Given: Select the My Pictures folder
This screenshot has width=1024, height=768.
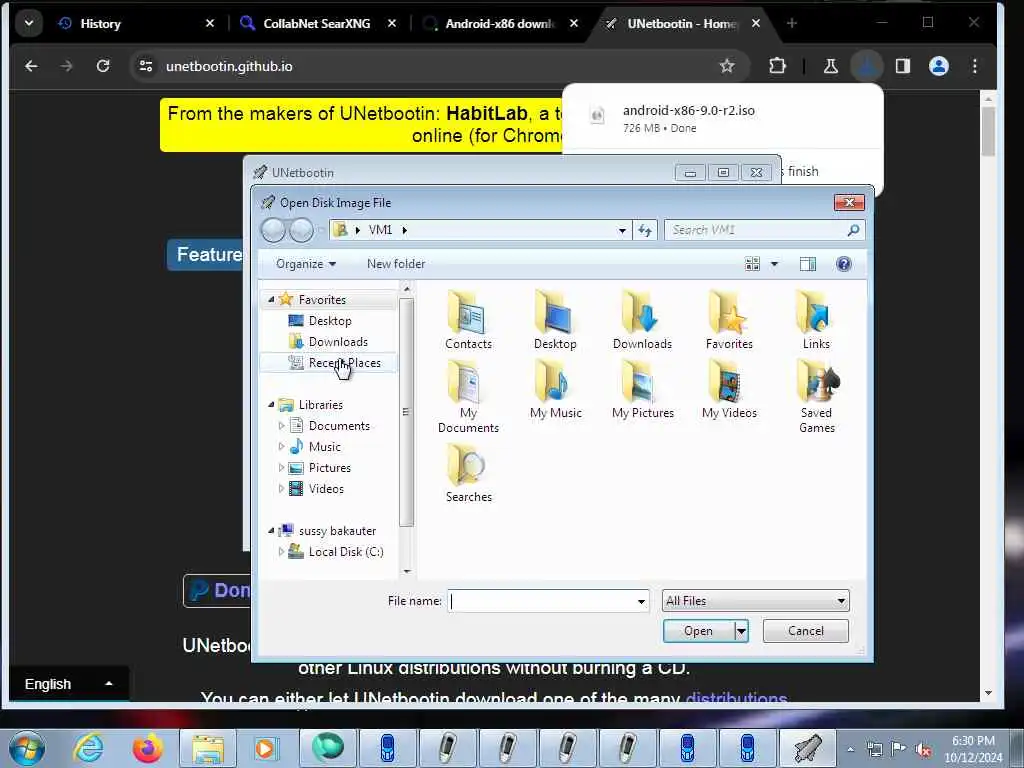Looking at the screenshot, I should click(x=642, y=391).
